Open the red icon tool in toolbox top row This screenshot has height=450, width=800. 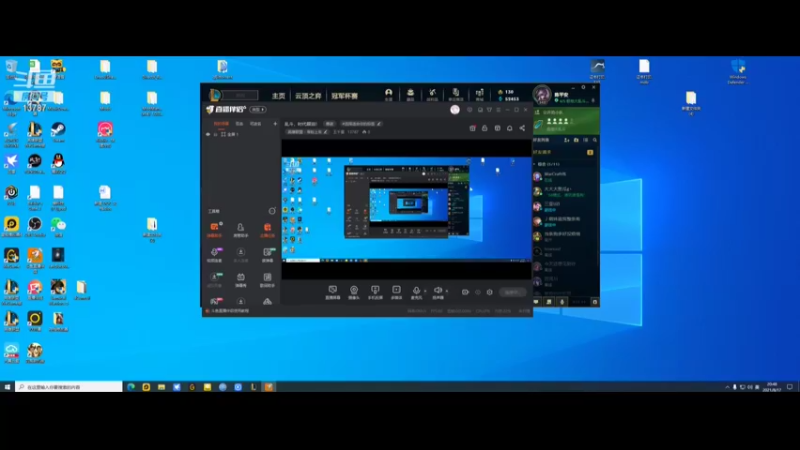(x=267, y=230)
